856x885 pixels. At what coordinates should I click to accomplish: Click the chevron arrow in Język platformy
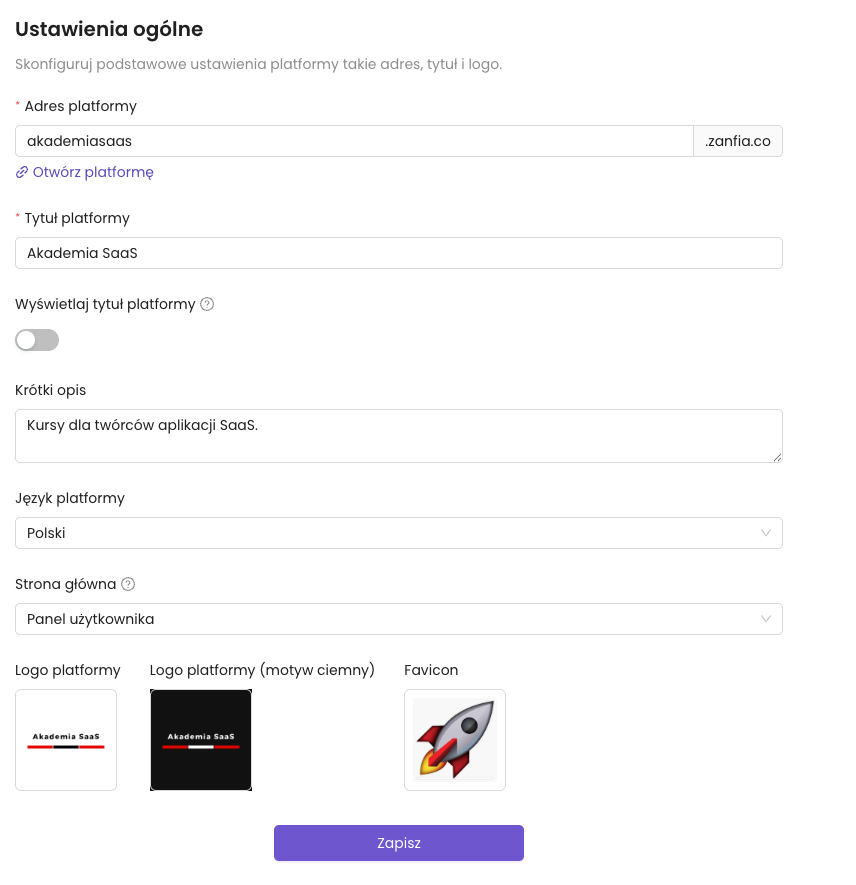[x=766, y=533]
